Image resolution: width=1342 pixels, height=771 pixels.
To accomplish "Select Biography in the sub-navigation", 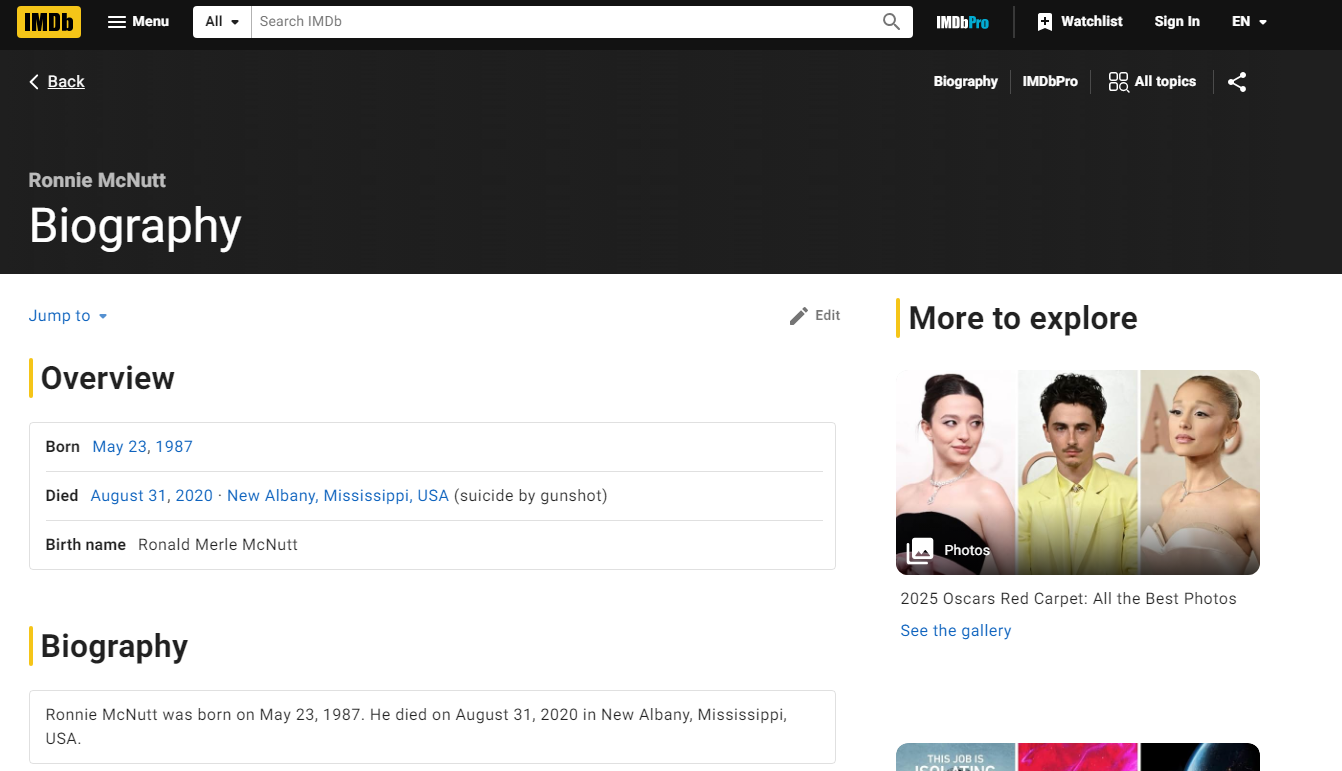I will (966, 82).
